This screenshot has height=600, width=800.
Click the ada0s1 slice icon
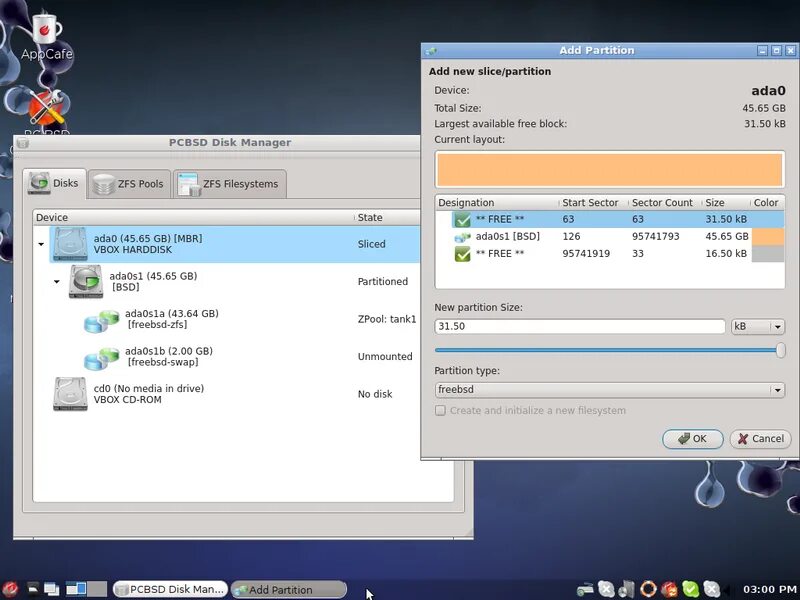point(86,281)
